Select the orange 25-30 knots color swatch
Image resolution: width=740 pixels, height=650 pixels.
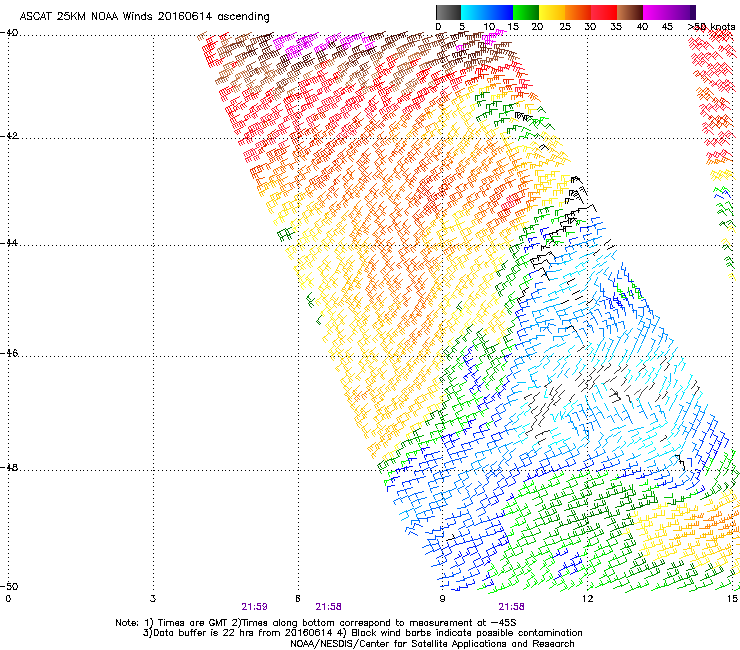[x=578, y=12]
